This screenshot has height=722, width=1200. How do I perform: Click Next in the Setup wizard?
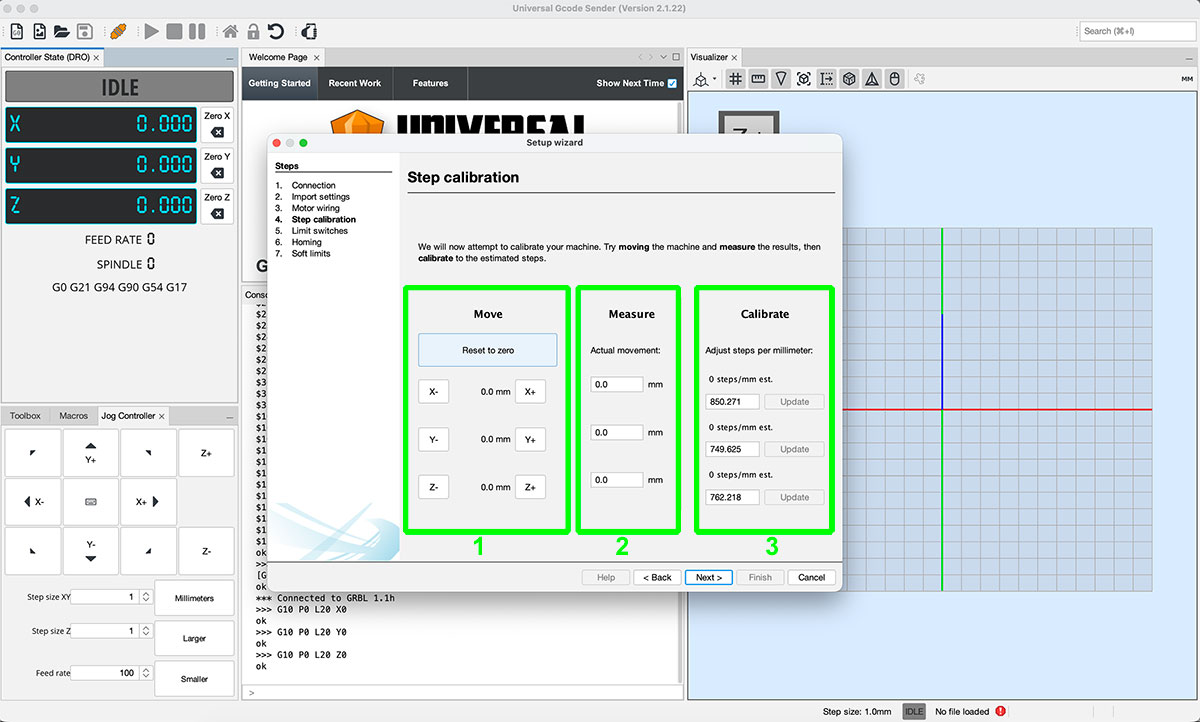click(x=710, y=577)
